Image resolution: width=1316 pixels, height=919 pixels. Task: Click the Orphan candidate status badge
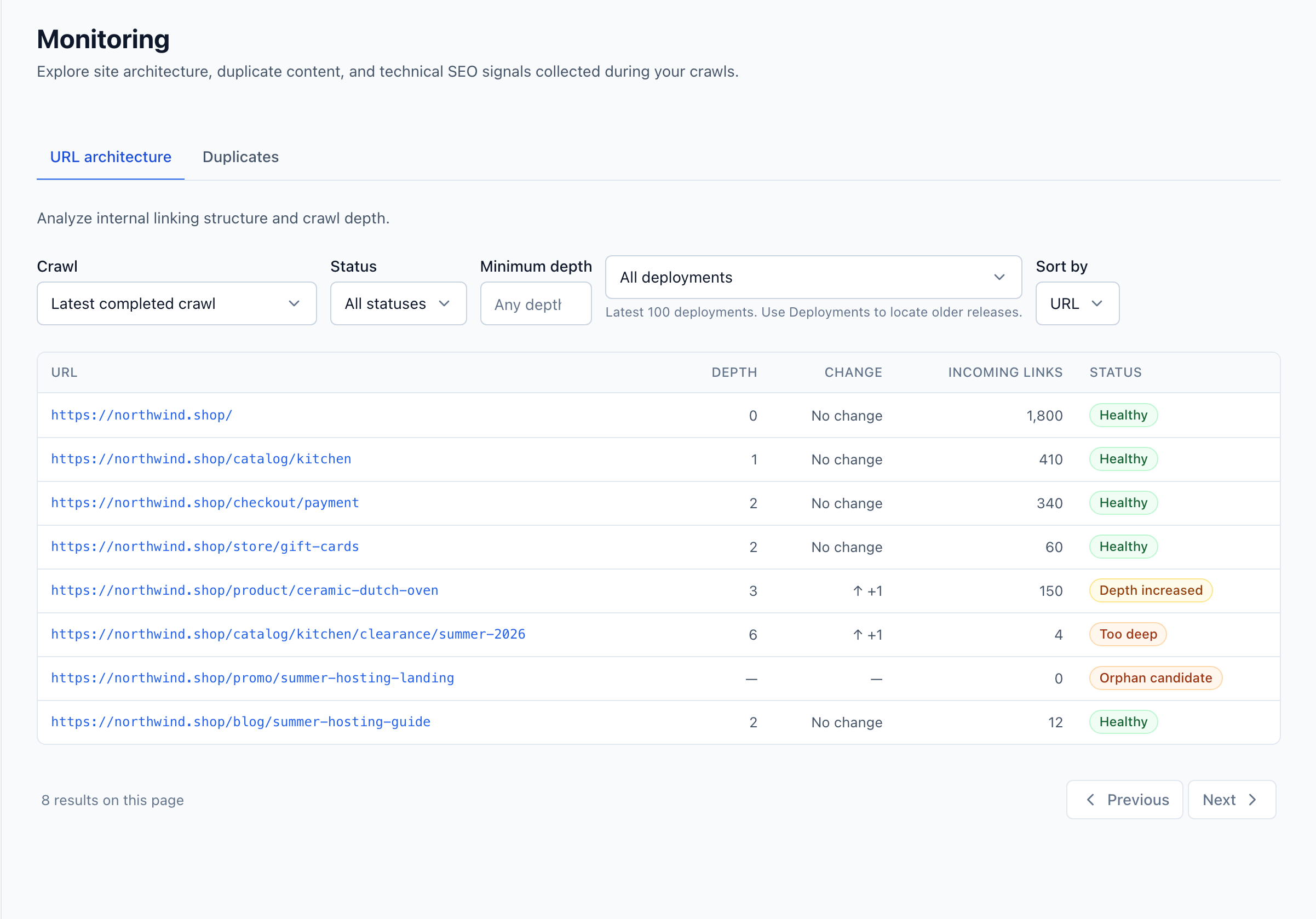1156,678
